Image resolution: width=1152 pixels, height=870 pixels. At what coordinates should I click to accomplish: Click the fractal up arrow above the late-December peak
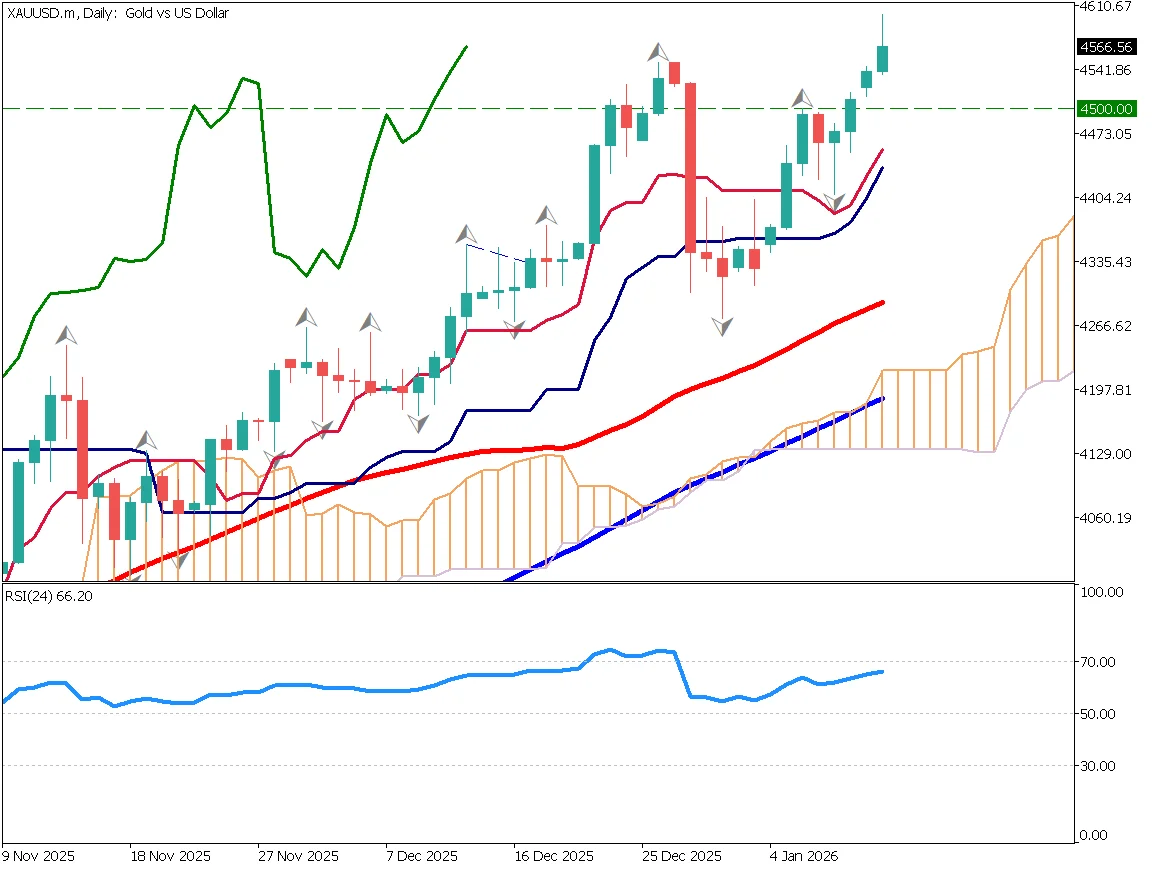point(658,52)
